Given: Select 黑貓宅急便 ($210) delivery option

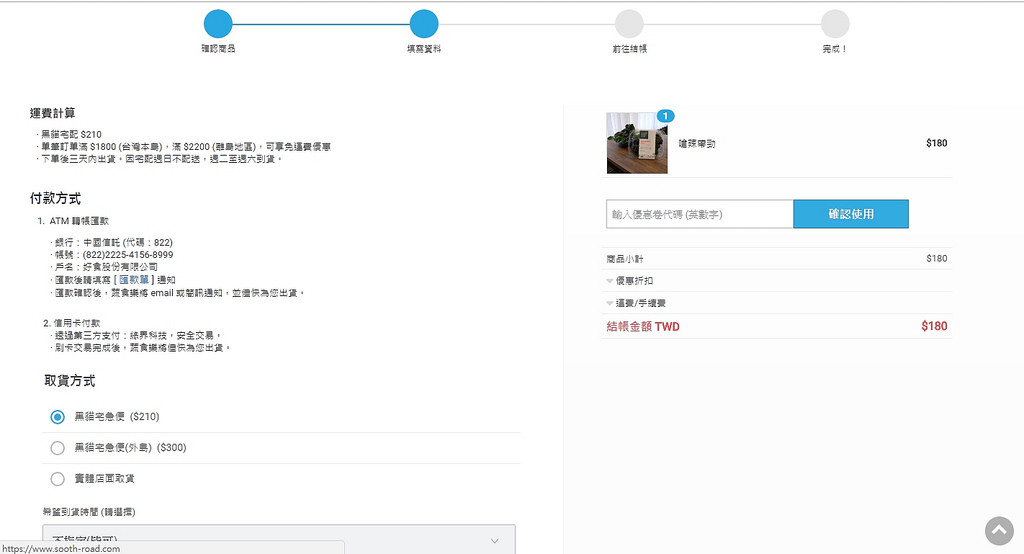Looking at the screenshot, I should point(58,416).
